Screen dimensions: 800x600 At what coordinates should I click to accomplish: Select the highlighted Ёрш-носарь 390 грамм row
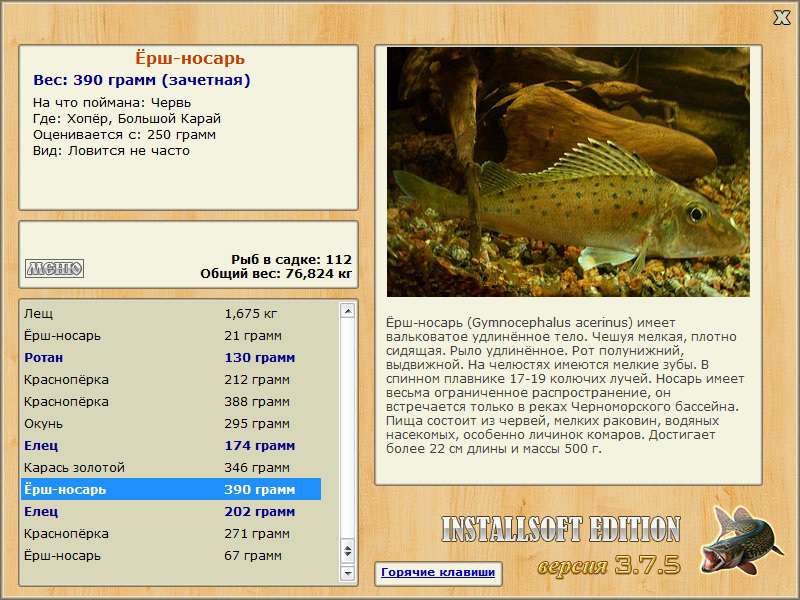[171, 489]
